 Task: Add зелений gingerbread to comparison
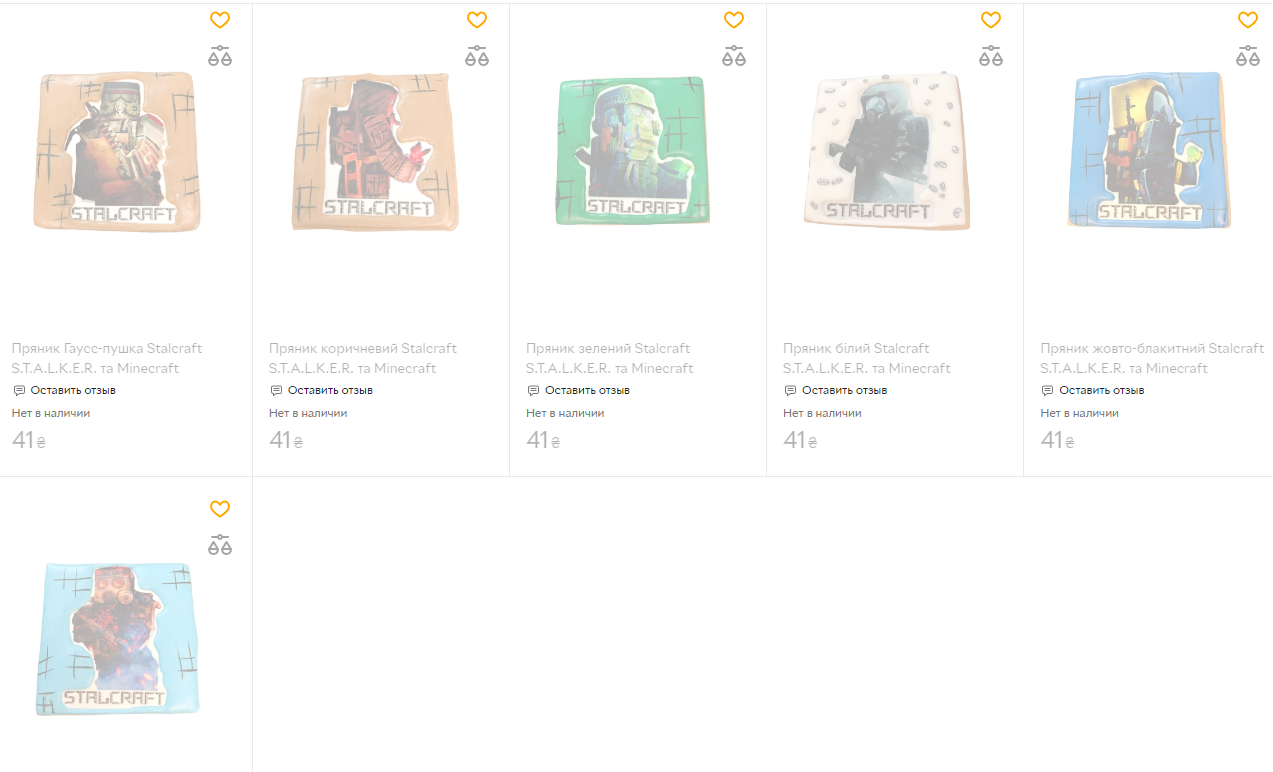(x=734, y=56)
